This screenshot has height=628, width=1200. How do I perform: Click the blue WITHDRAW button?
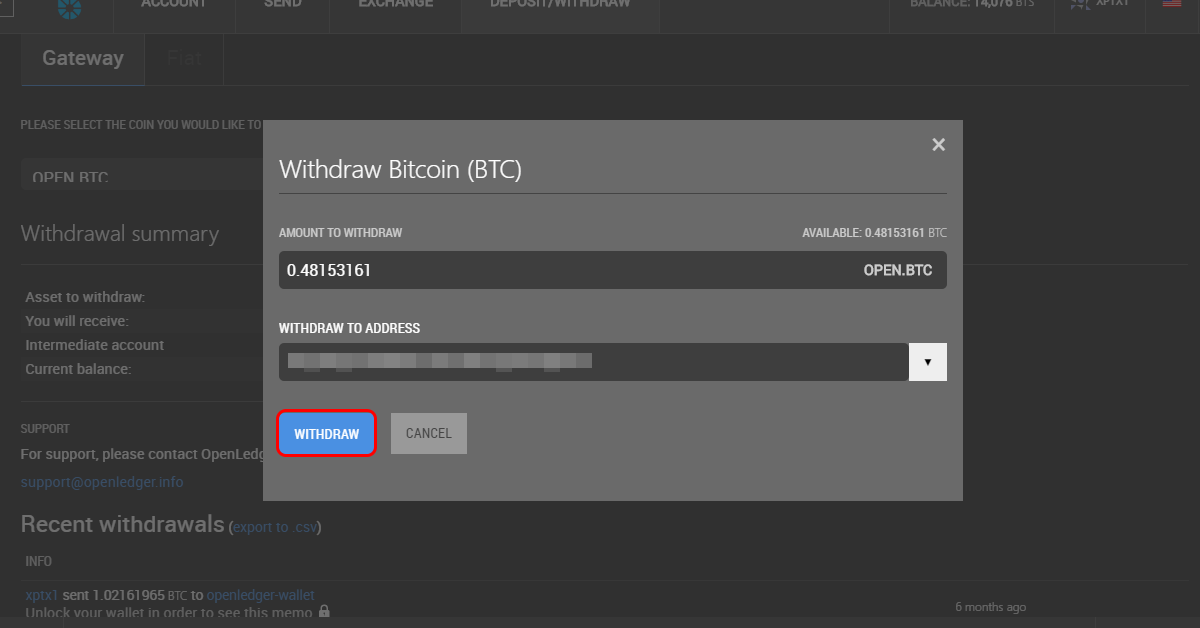tap(327, 434)
